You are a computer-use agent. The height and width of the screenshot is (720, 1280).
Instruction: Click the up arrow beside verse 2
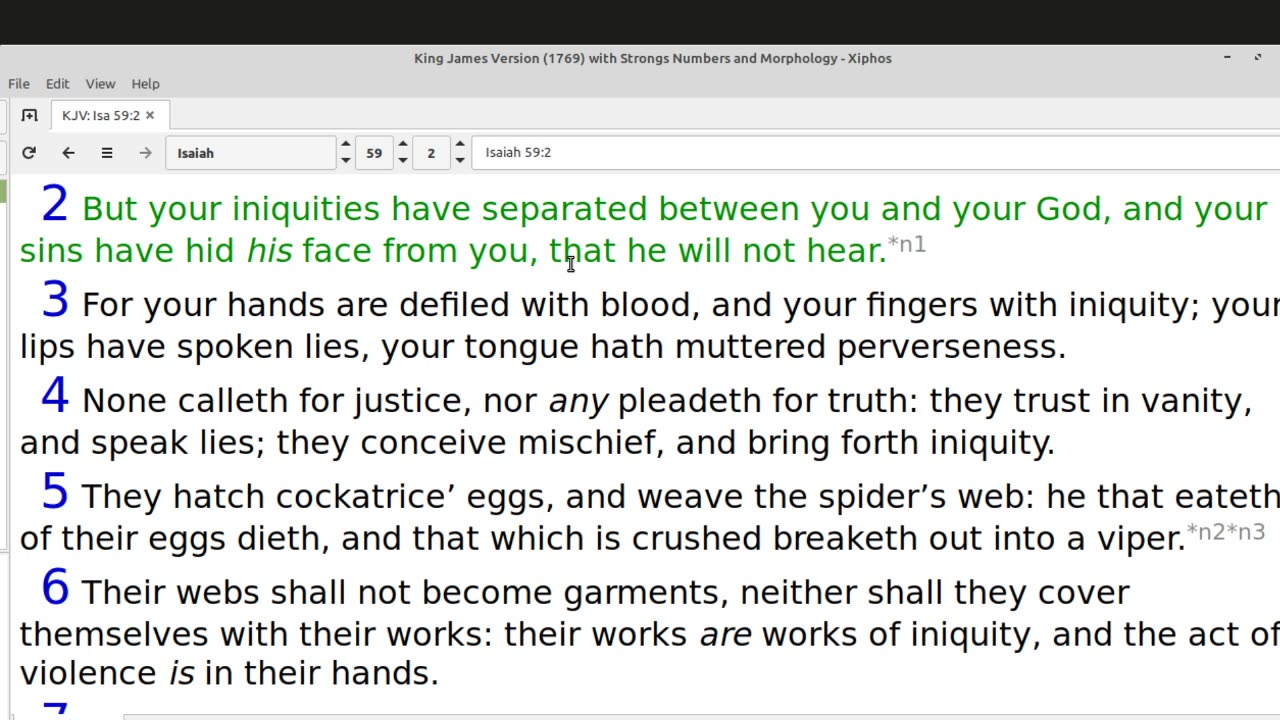459,145
